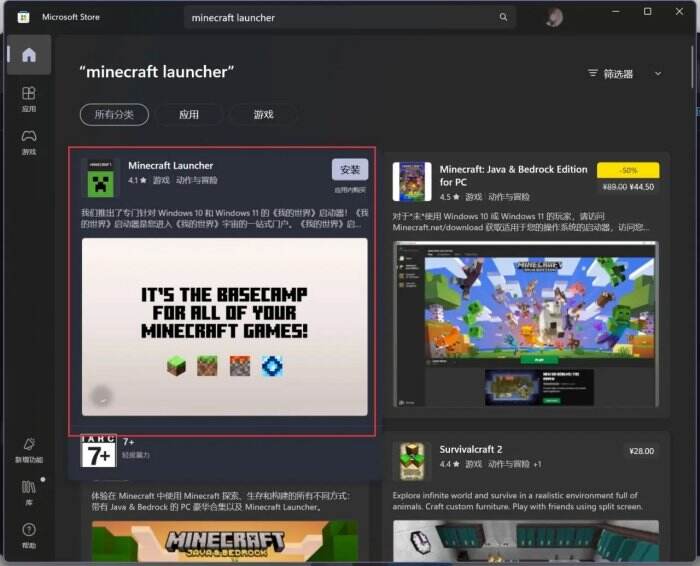Open the user profile avatar

554,17
